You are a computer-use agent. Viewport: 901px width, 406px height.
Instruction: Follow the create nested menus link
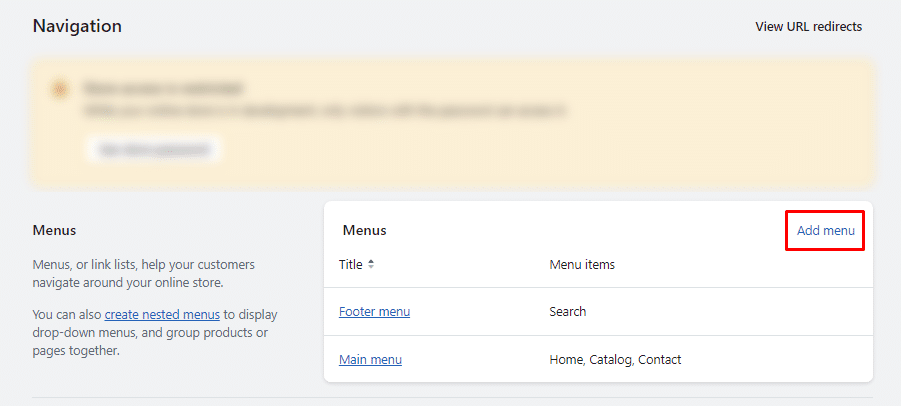pos(162,315)
